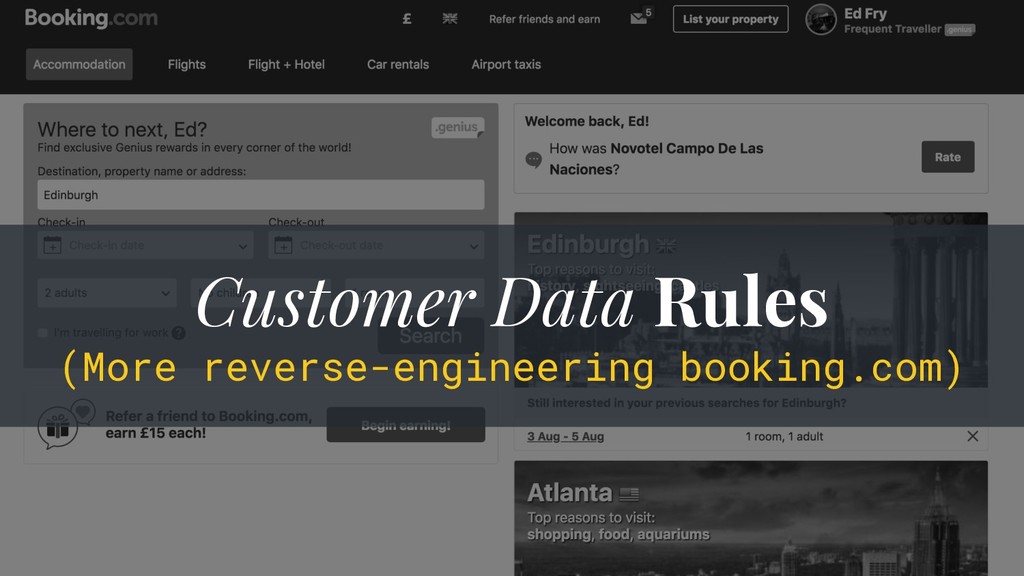Open the Atlanta destination card
The width and height of the screenshot is (1024, 576).
click(x=751, y=519)
